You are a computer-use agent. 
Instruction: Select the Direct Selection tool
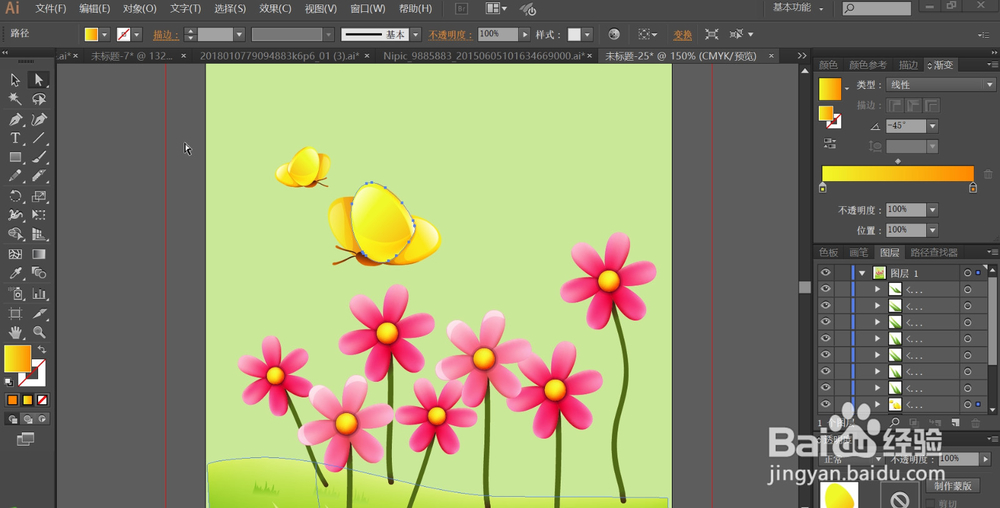coord(39,80)
